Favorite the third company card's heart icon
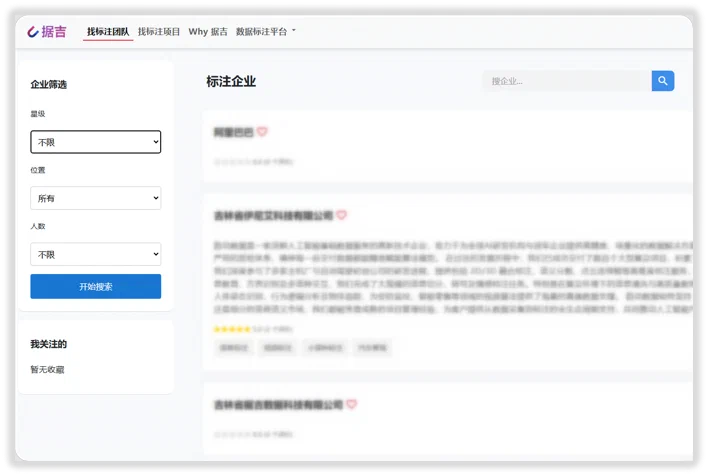This screenshot has height=476, width=708. tap(352, 404)
